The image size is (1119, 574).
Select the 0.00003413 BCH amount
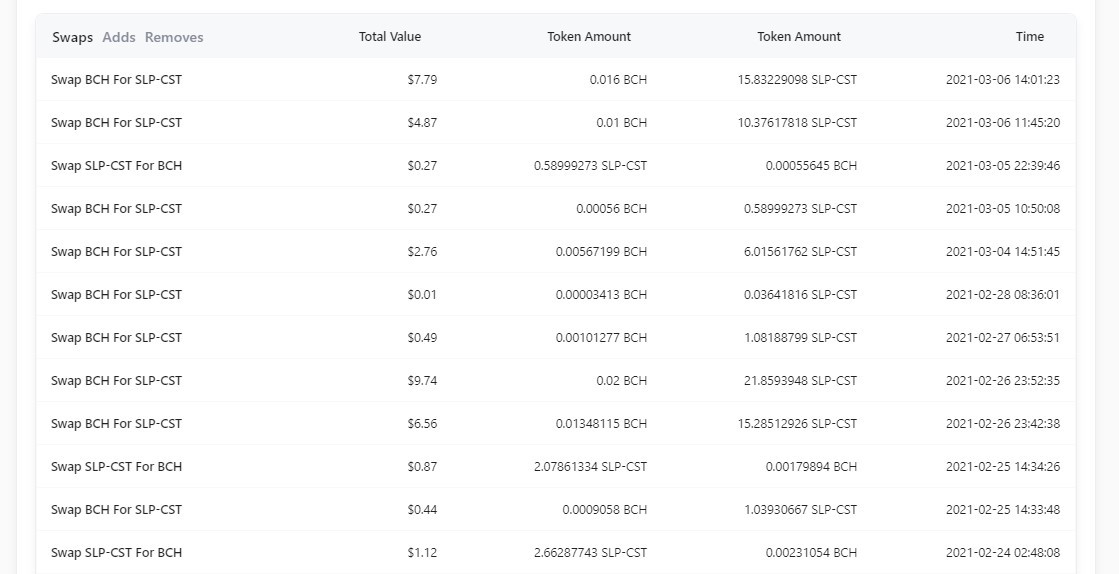pyautogui.click(x=602, y=294)
